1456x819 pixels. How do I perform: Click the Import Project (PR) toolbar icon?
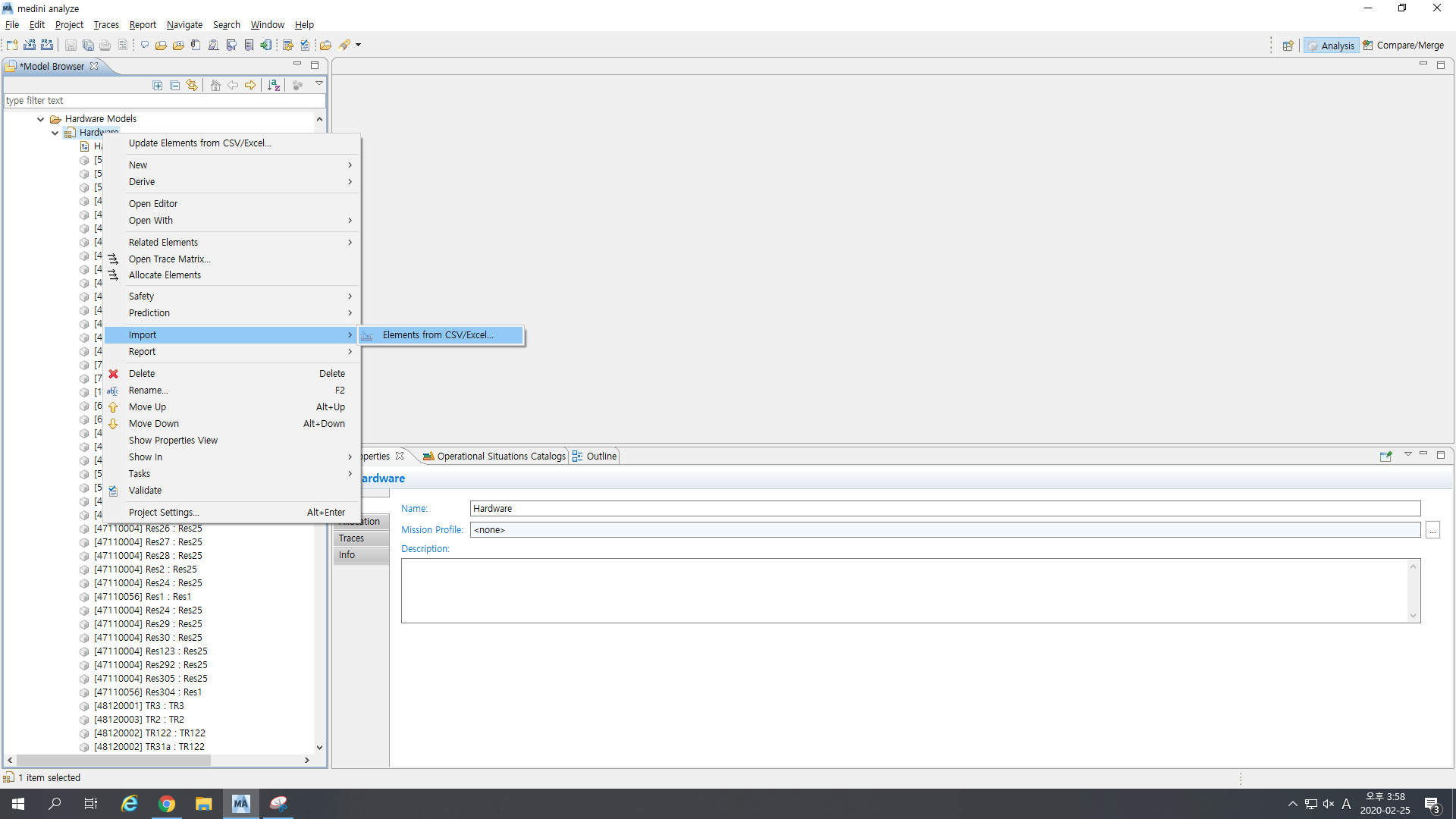point(30,45)
